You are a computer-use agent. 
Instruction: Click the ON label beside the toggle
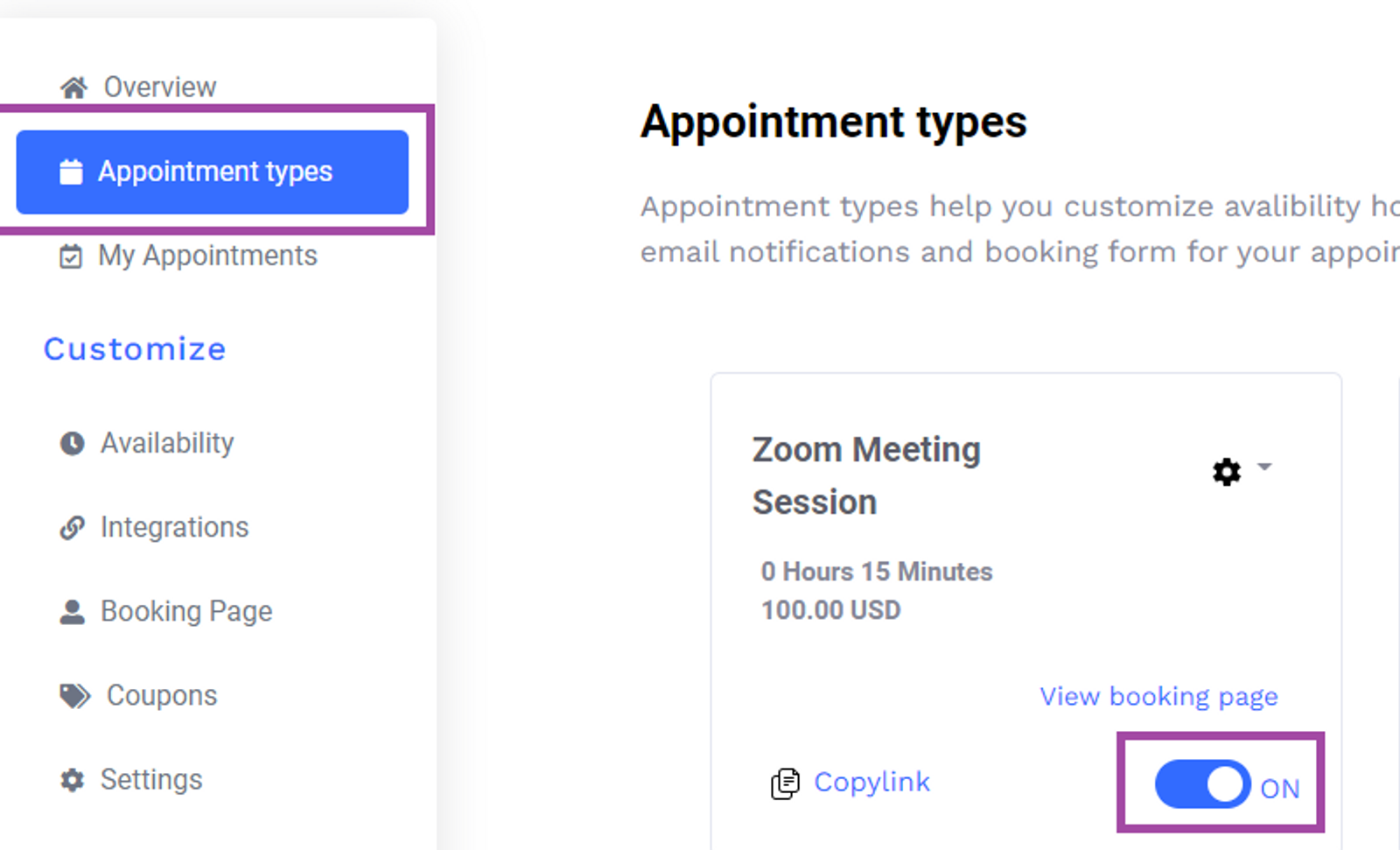(x=1279, y=789)
